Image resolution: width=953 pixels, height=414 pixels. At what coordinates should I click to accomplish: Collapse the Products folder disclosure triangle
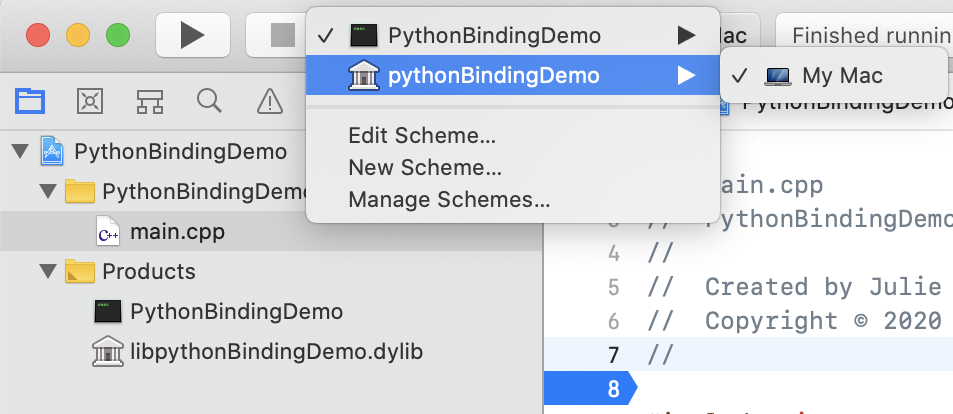coord(48,271)
